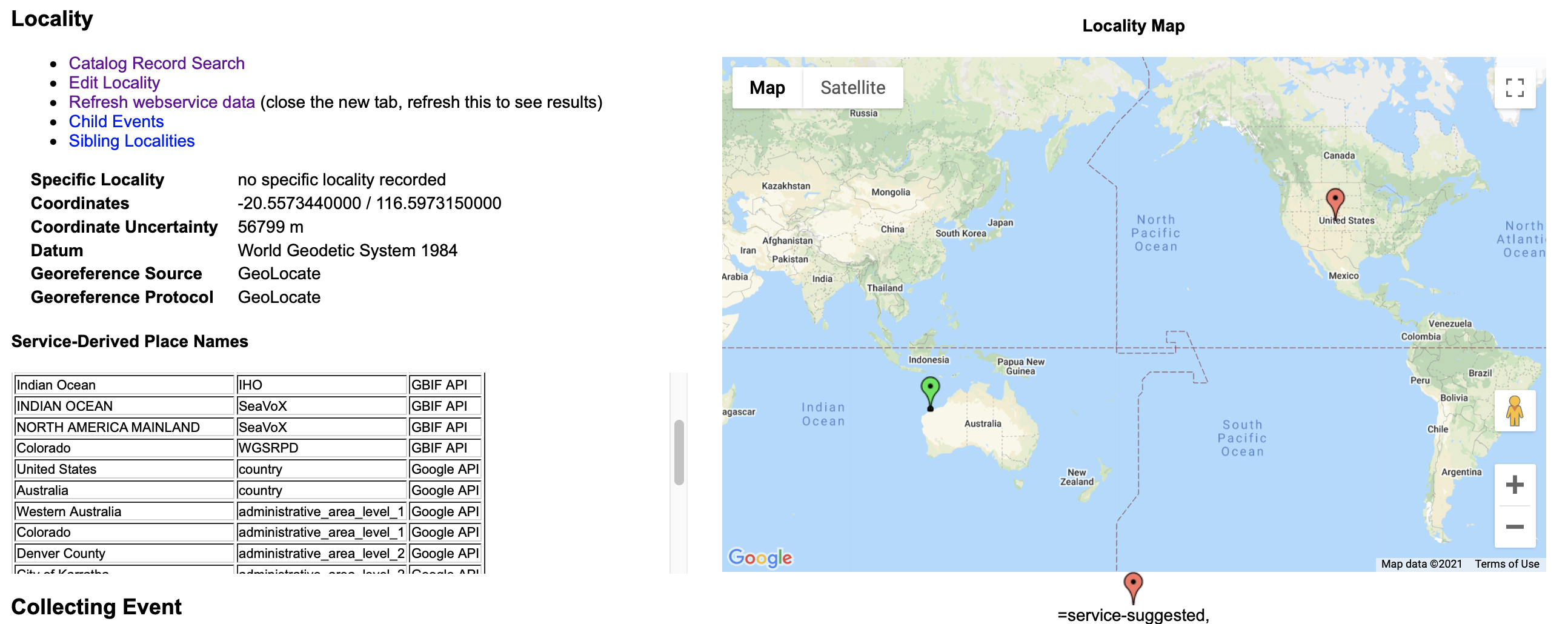This screenshot has width=1568, height=624.
Task: Go to Child Events link
Action: (116, 122)
